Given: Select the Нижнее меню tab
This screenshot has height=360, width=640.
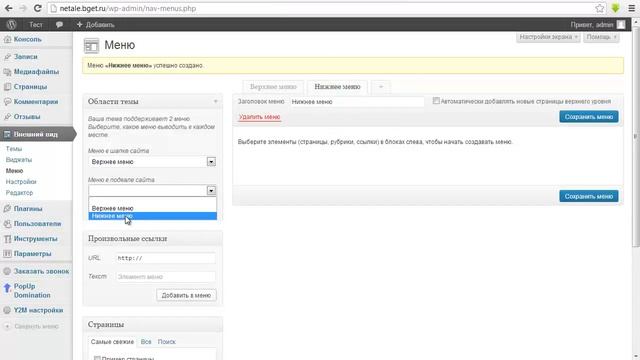Looking at the screenshot, I should (x=337, y=87).
